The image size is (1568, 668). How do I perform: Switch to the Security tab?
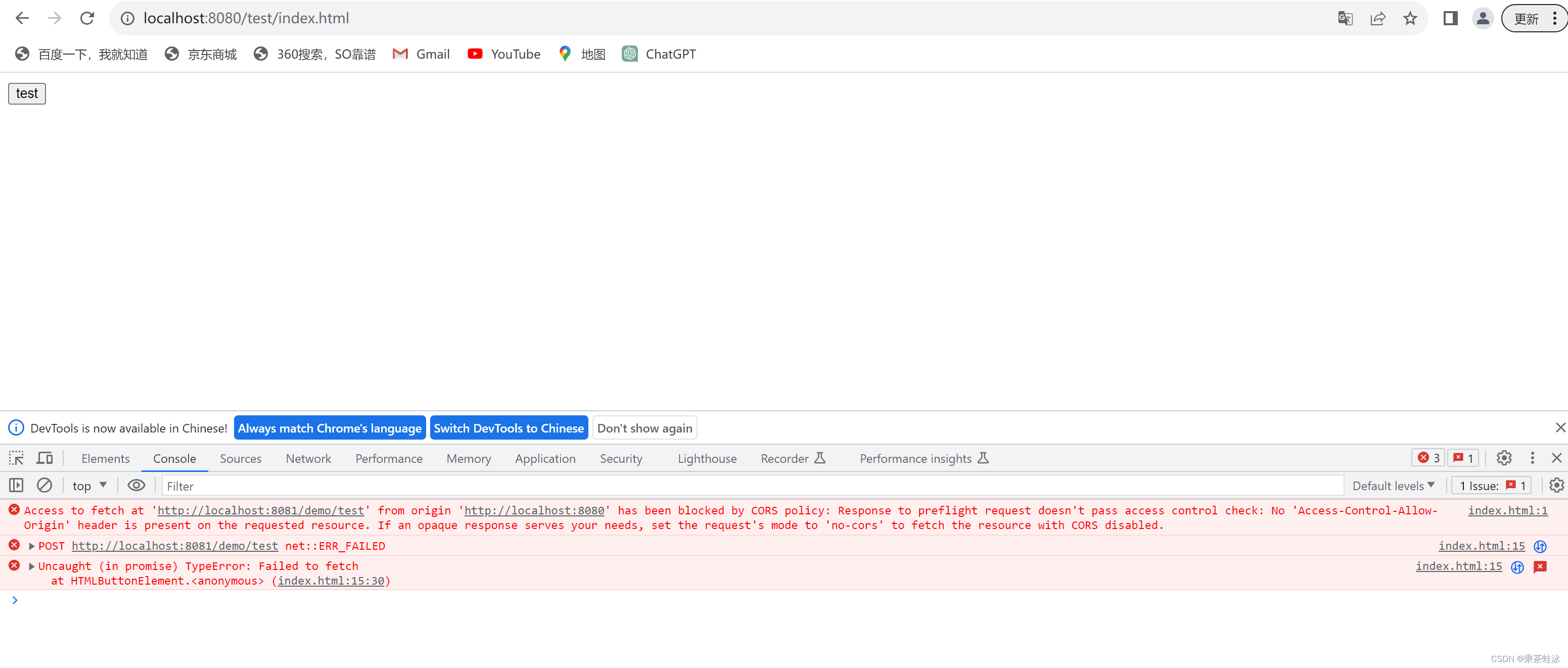[x=621, y=458]
